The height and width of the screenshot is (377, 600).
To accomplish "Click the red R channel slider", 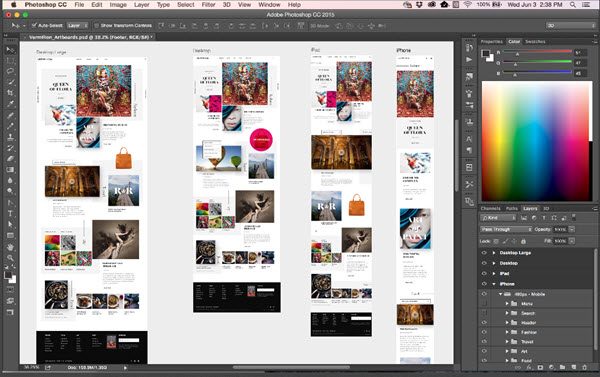I will coord(537,51).
